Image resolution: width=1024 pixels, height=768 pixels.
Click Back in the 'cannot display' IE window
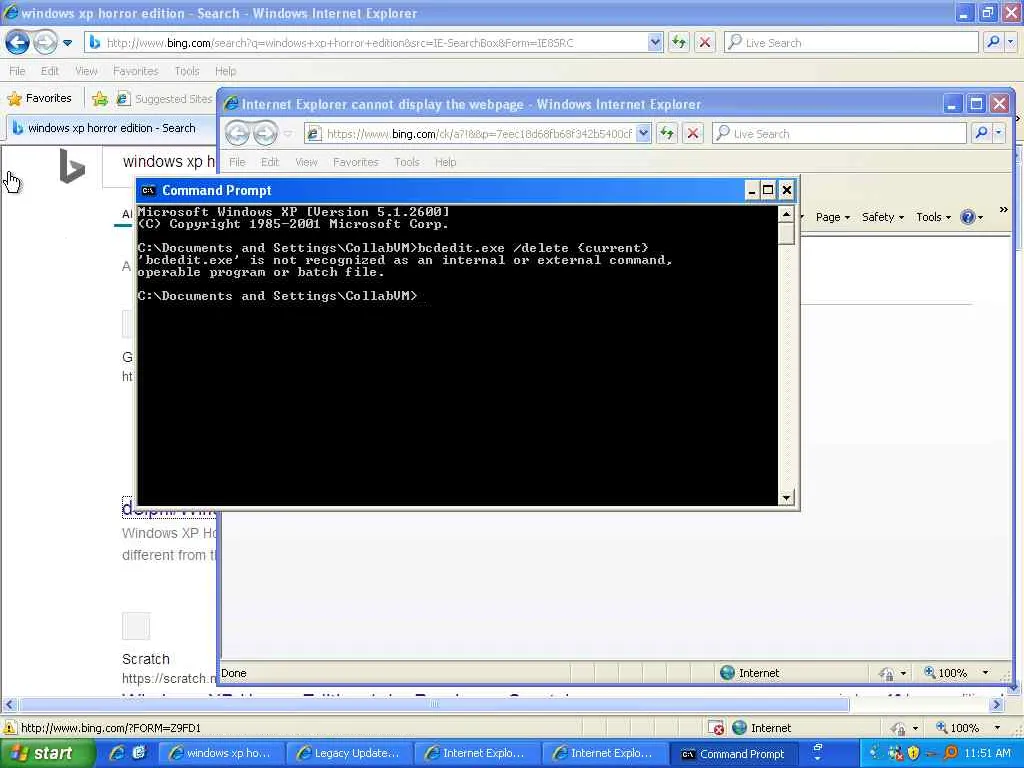point(238,133)
